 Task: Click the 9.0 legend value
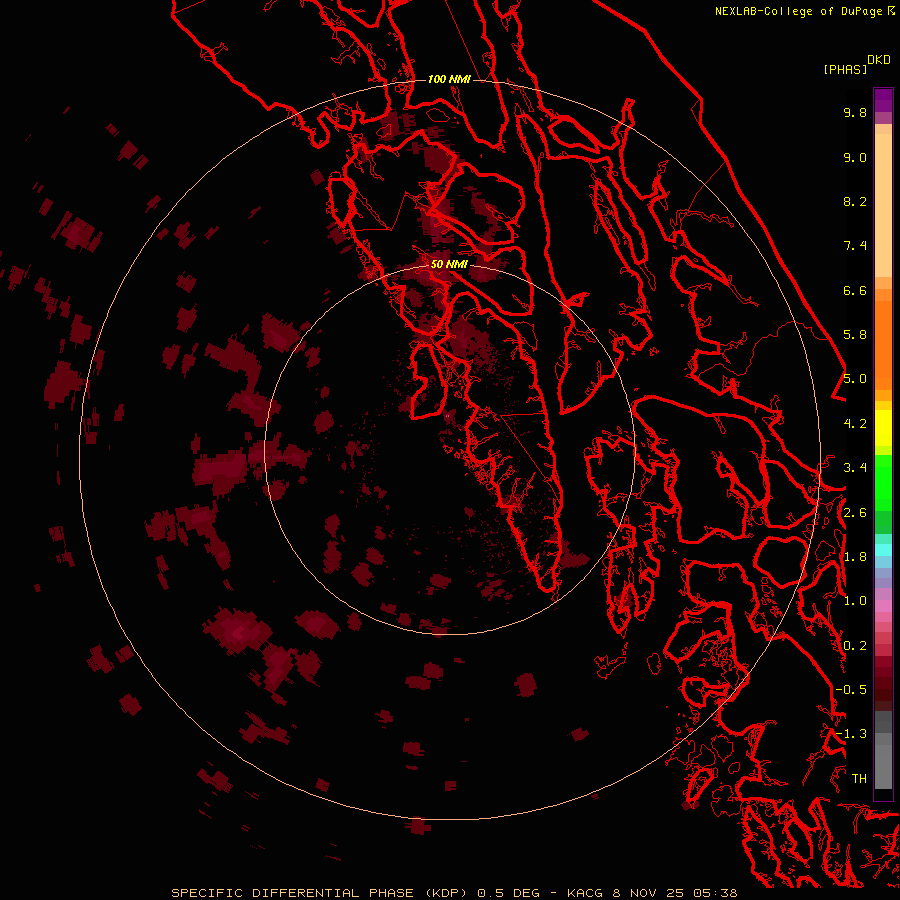click(855, 158)
